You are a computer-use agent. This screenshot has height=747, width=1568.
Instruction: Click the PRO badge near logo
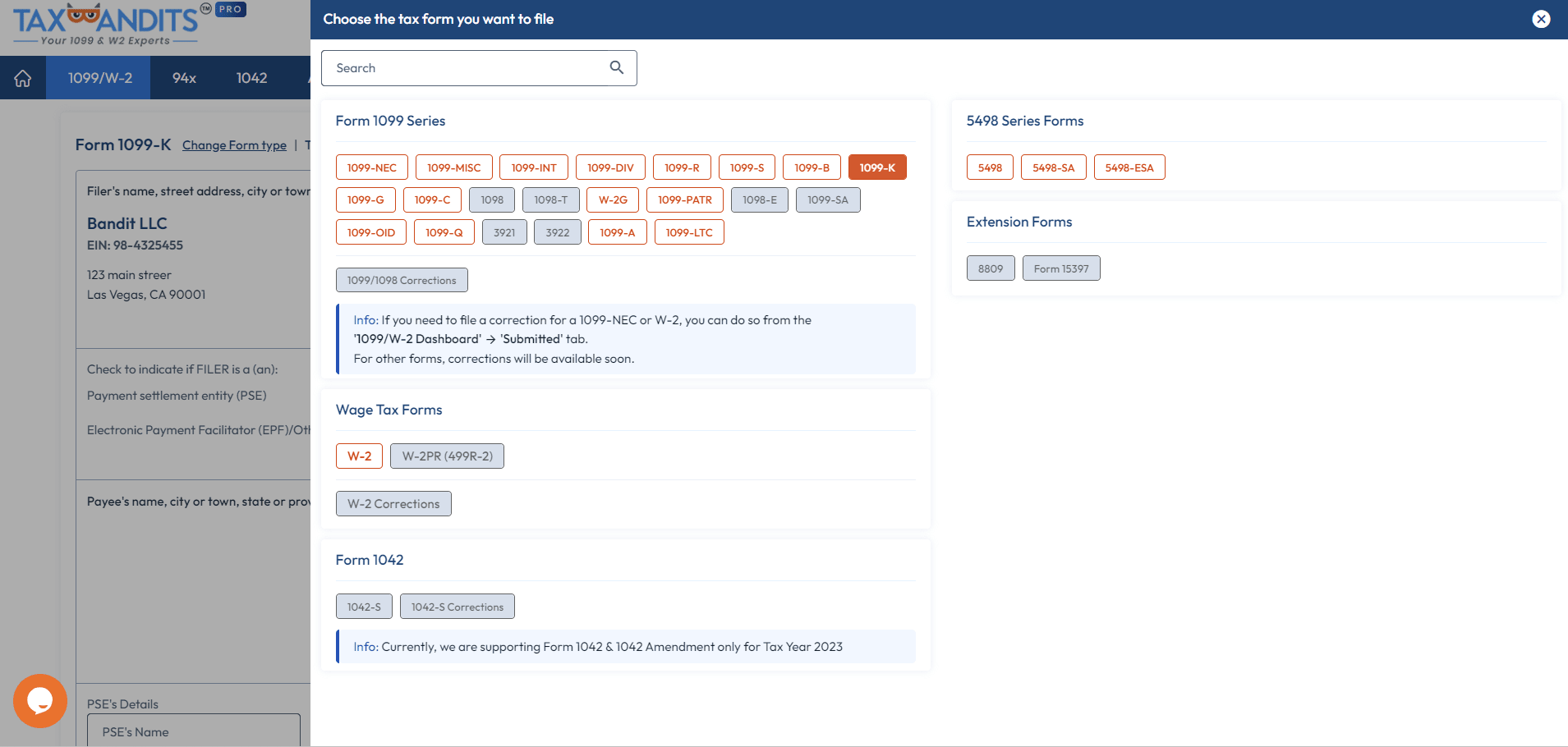[x=231, y=10]
